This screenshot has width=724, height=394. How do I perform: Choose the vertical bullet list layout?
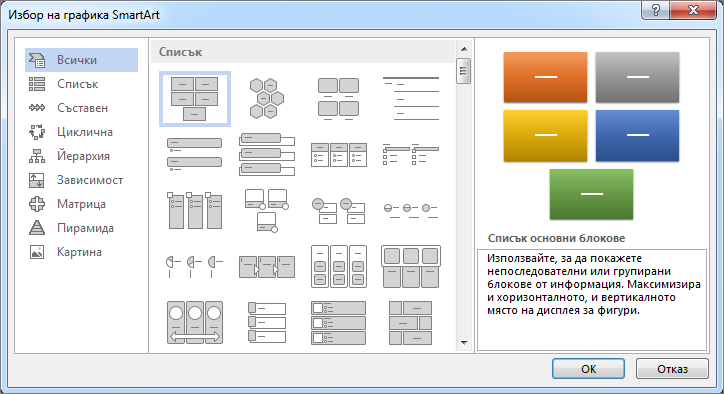(194, 154)
